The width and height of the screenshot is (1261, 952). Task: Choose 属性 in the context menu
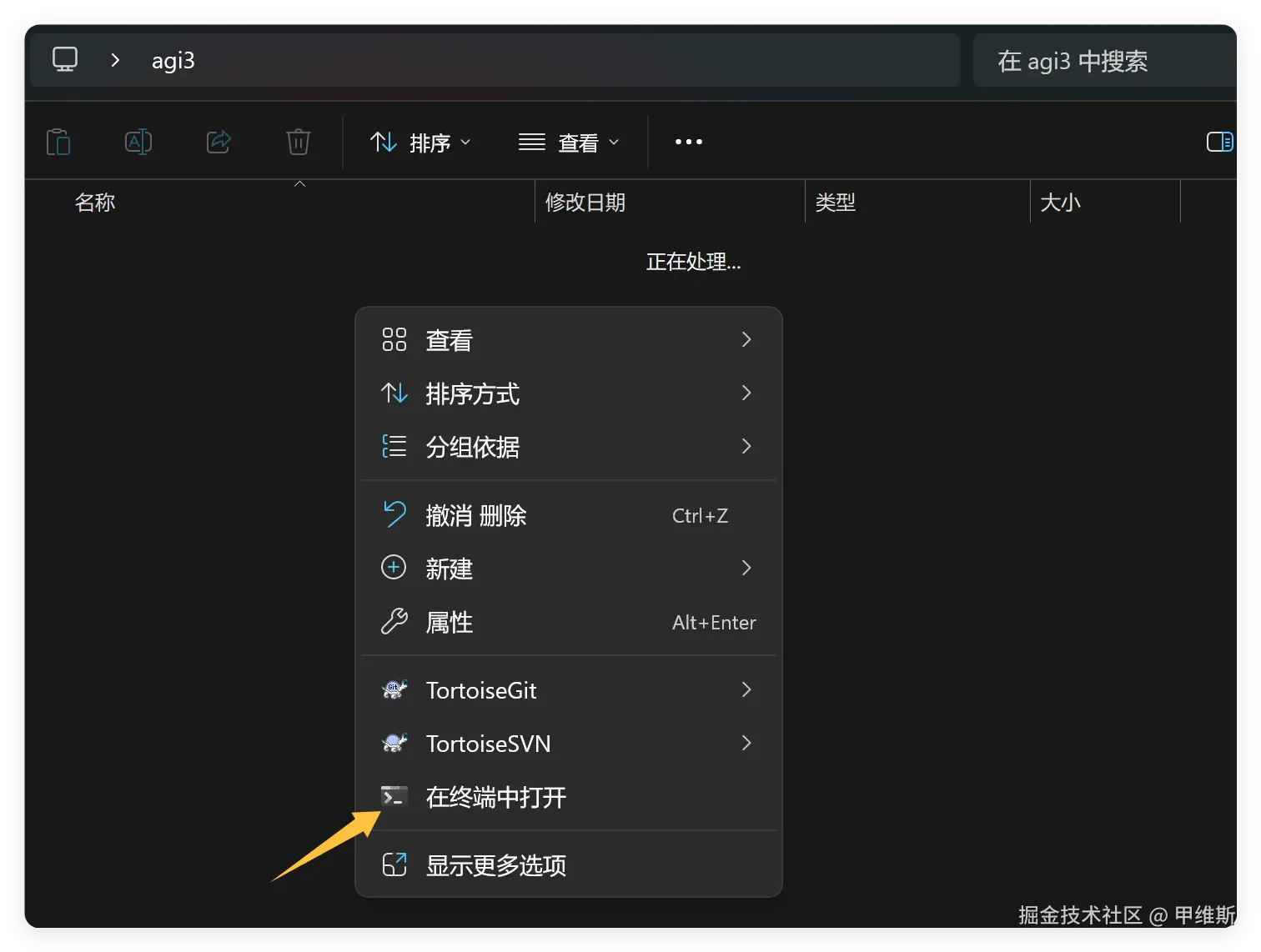[x=569, y=622]
